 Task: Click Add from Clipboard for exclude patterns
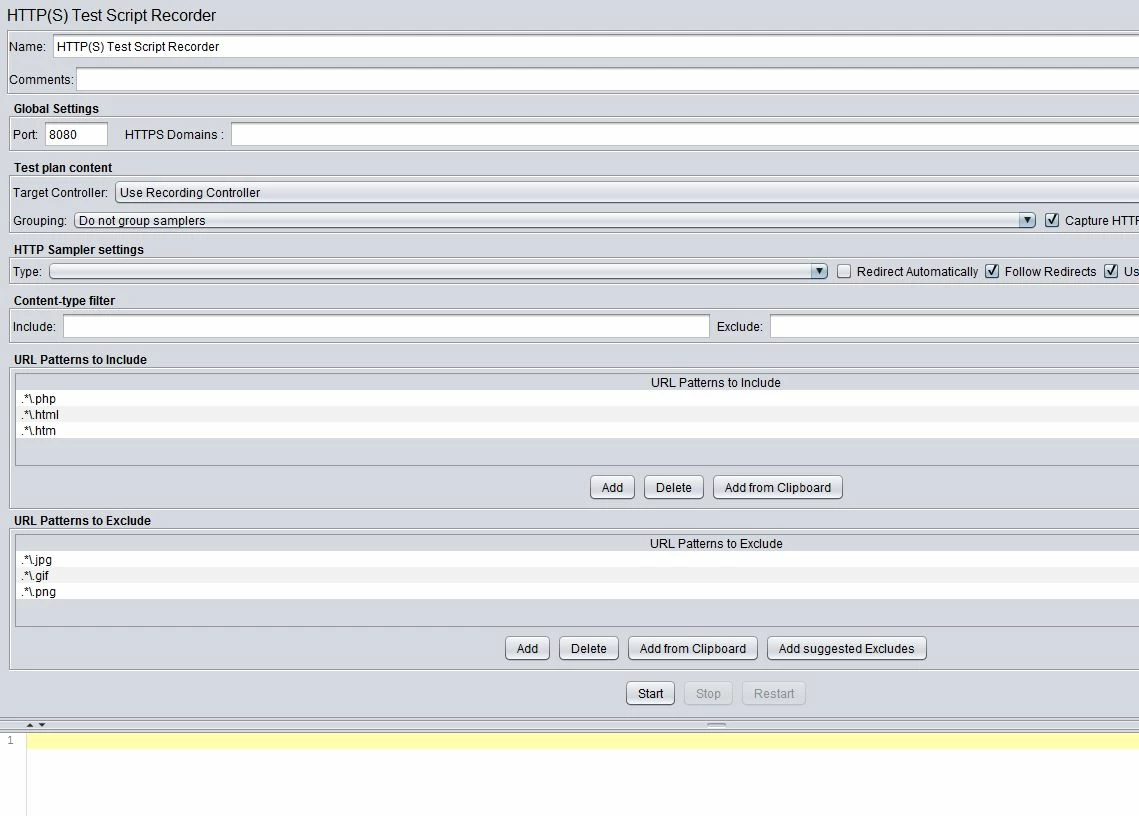point(692,649)
